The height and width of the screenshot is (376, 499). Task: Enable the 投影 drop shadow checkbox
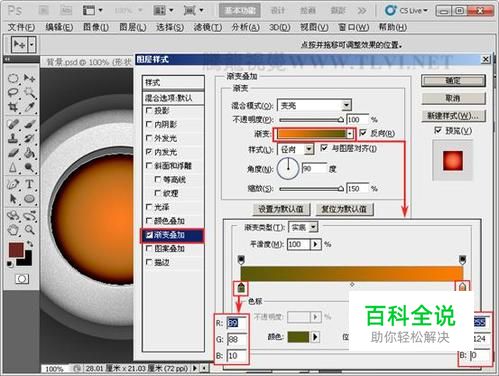[149, 110]
